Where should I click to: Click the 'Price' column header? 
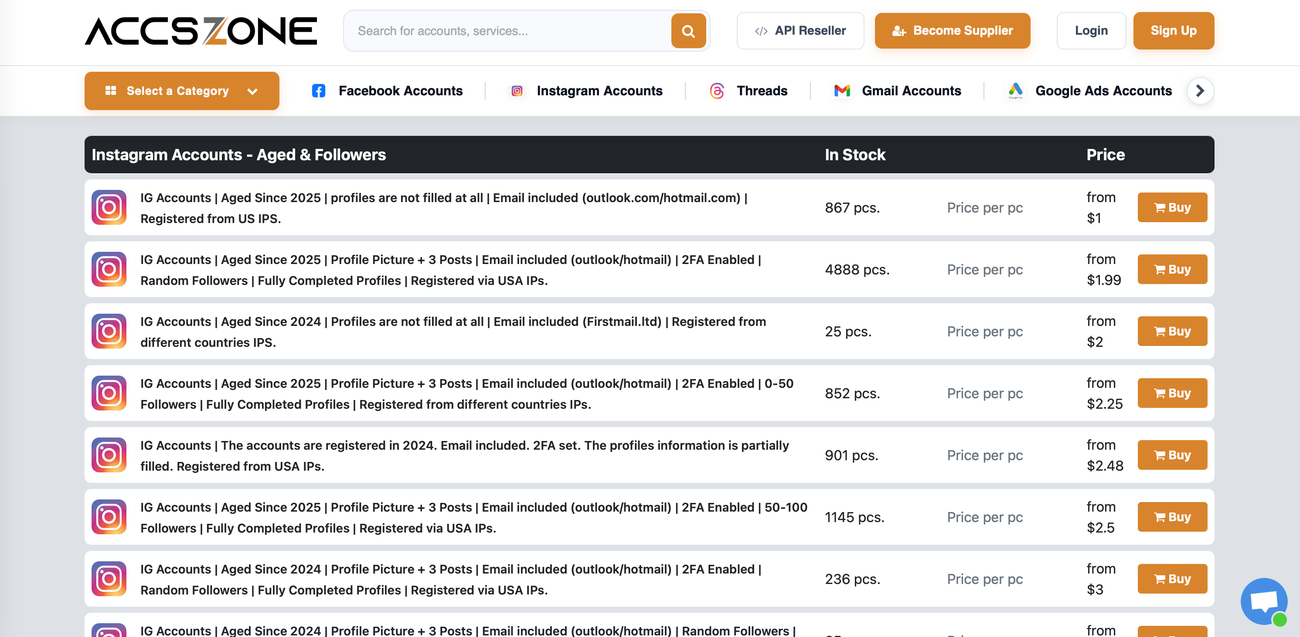(1106, 155)
